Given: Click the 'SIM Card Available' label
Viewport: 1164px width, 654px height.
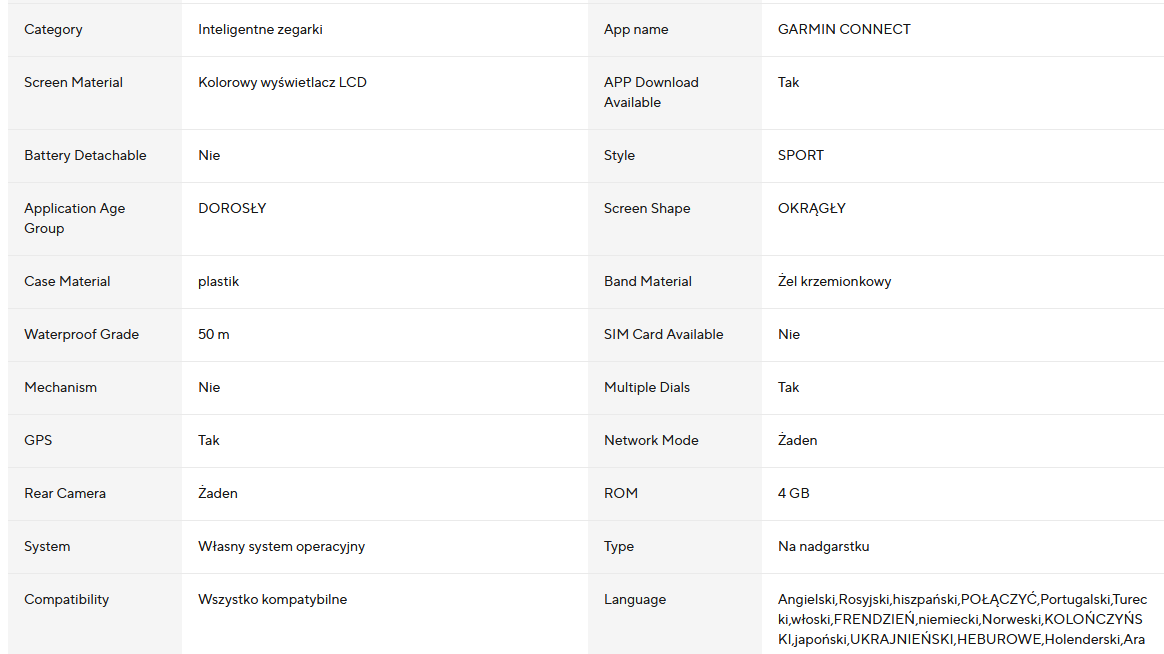Looking at the screenshot, I should 663,335.
